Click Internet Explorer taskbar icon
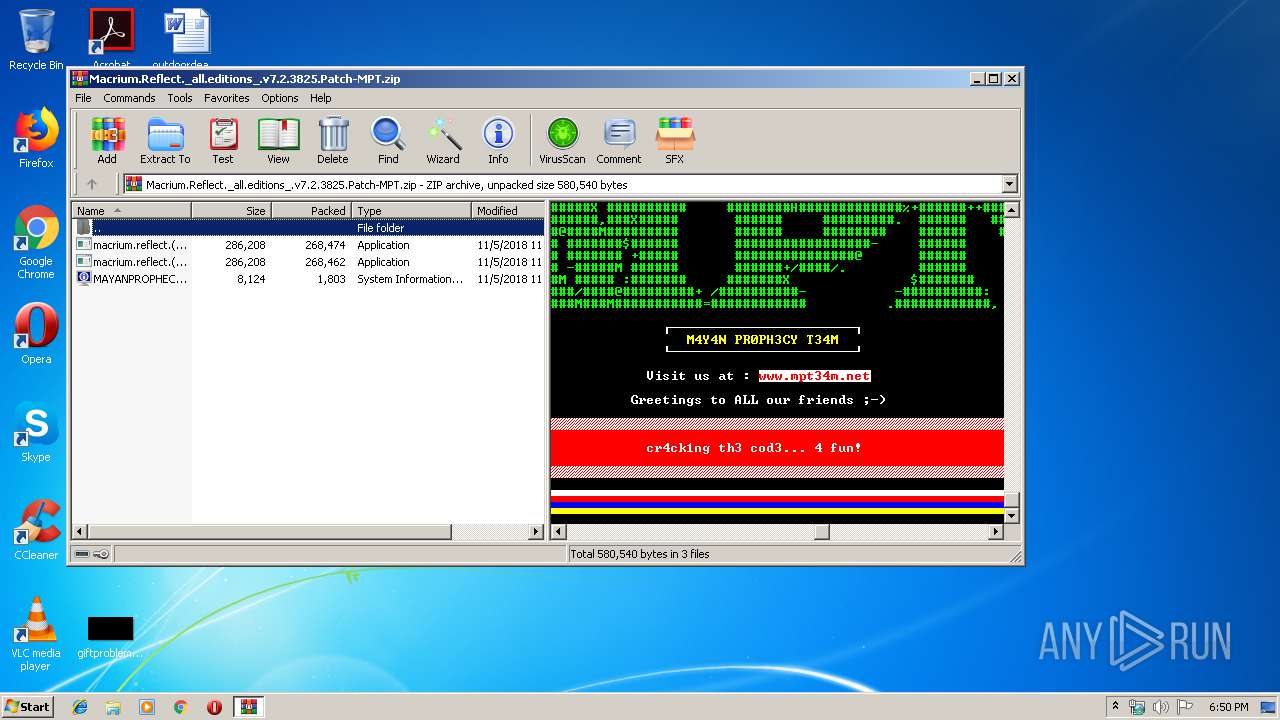 tap(80, 707)
